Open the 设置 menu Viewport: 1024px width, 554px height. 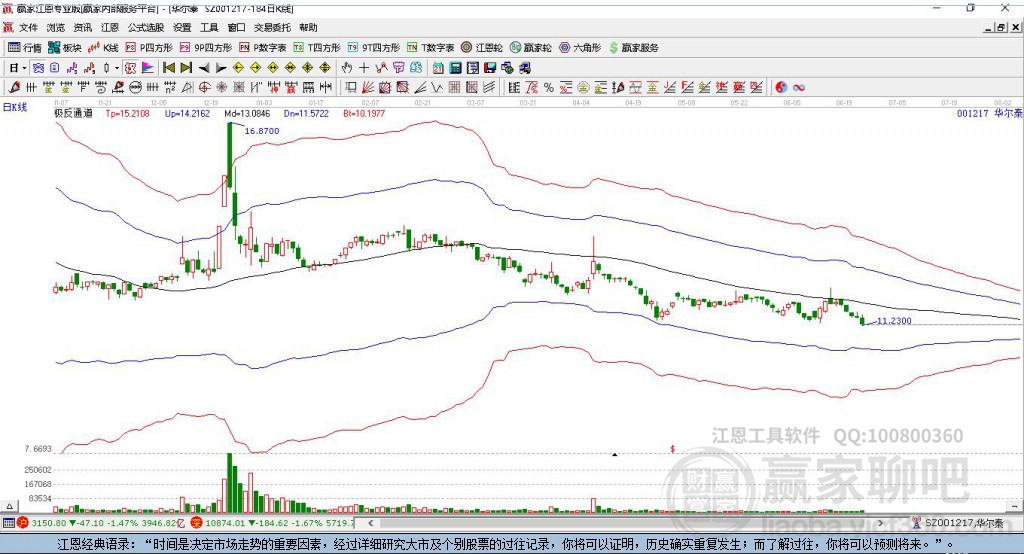point(182,27)
